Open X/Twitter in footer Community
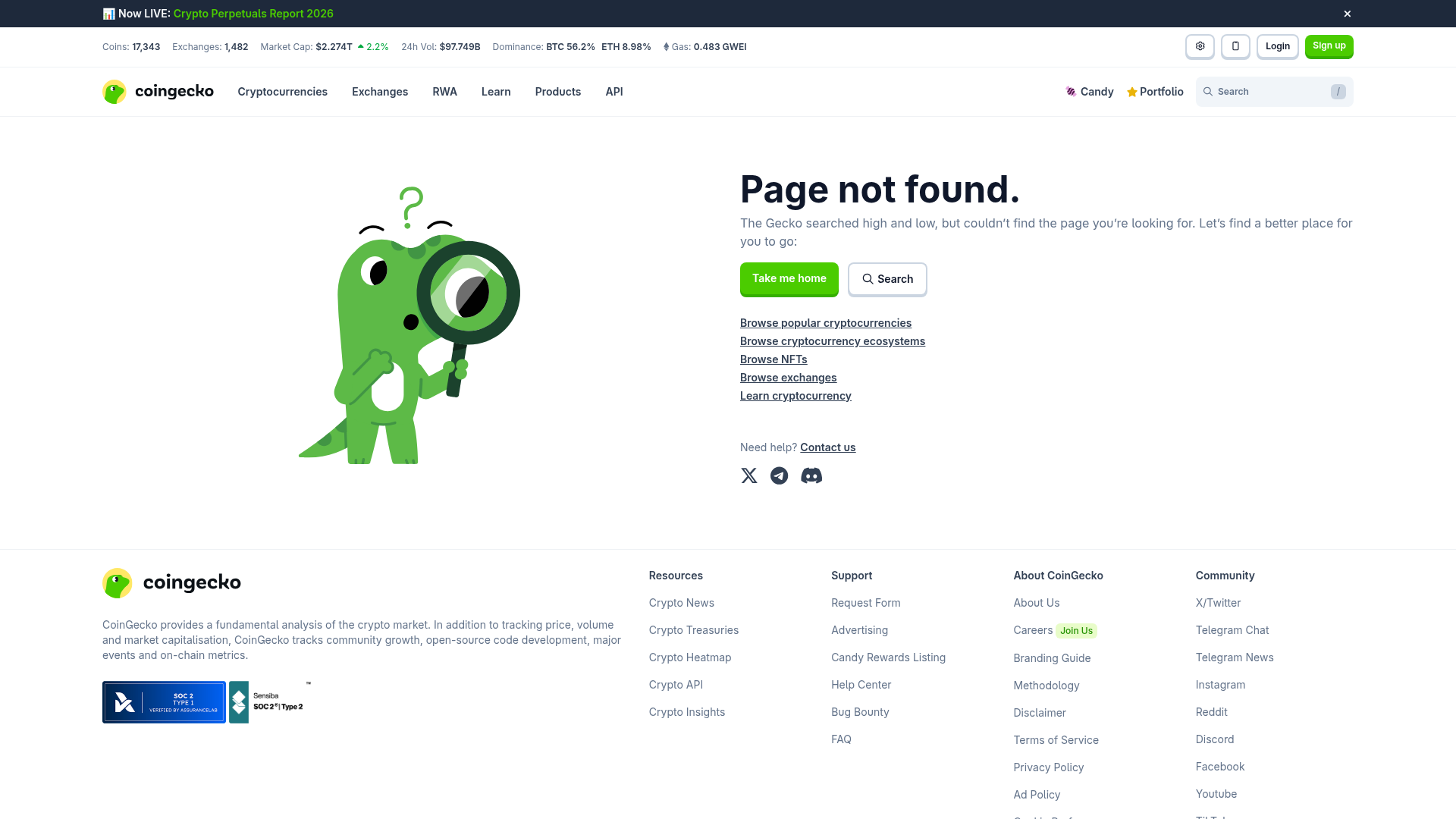This screenshot has width=1456, height=819. pos(1219,603)
